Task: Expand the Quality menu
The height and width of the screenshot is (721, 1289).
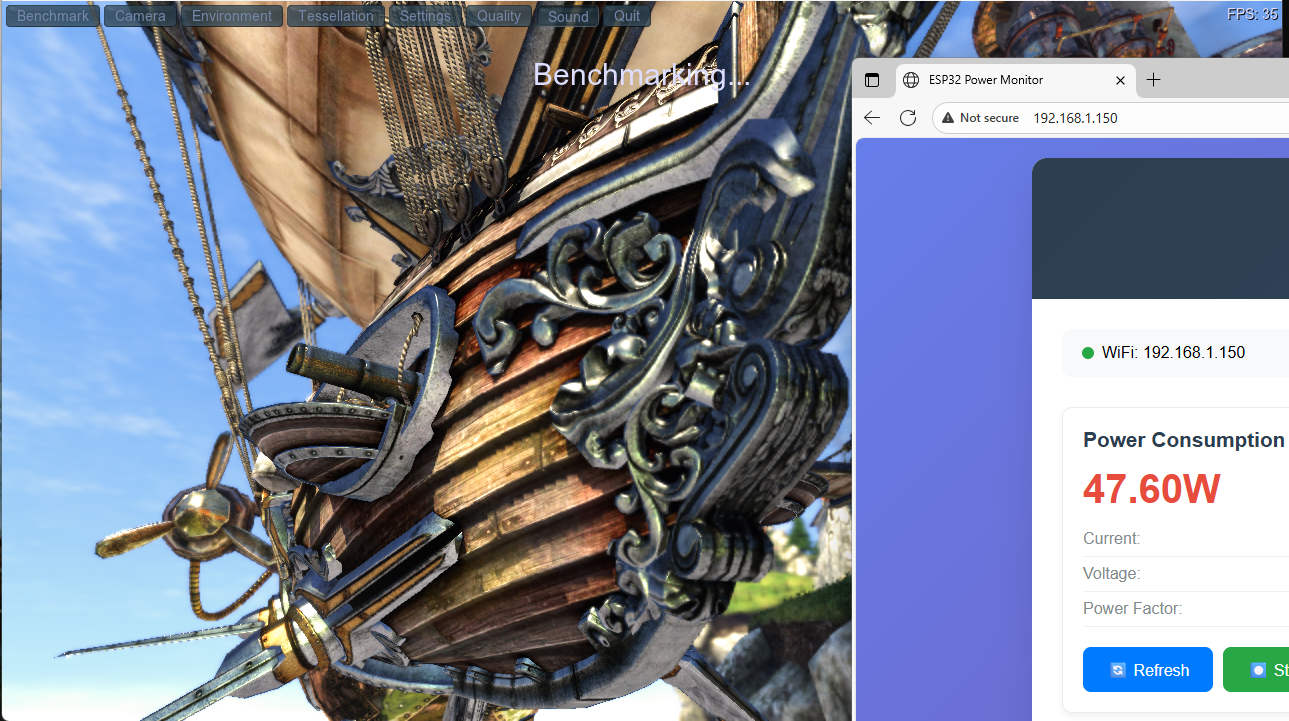Action: (498, 16)
